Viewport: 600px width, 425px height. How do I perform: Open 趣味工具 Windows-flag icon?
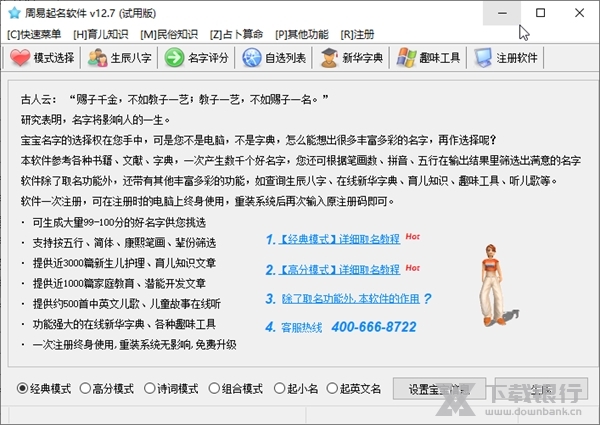click(x=406, y=58)
